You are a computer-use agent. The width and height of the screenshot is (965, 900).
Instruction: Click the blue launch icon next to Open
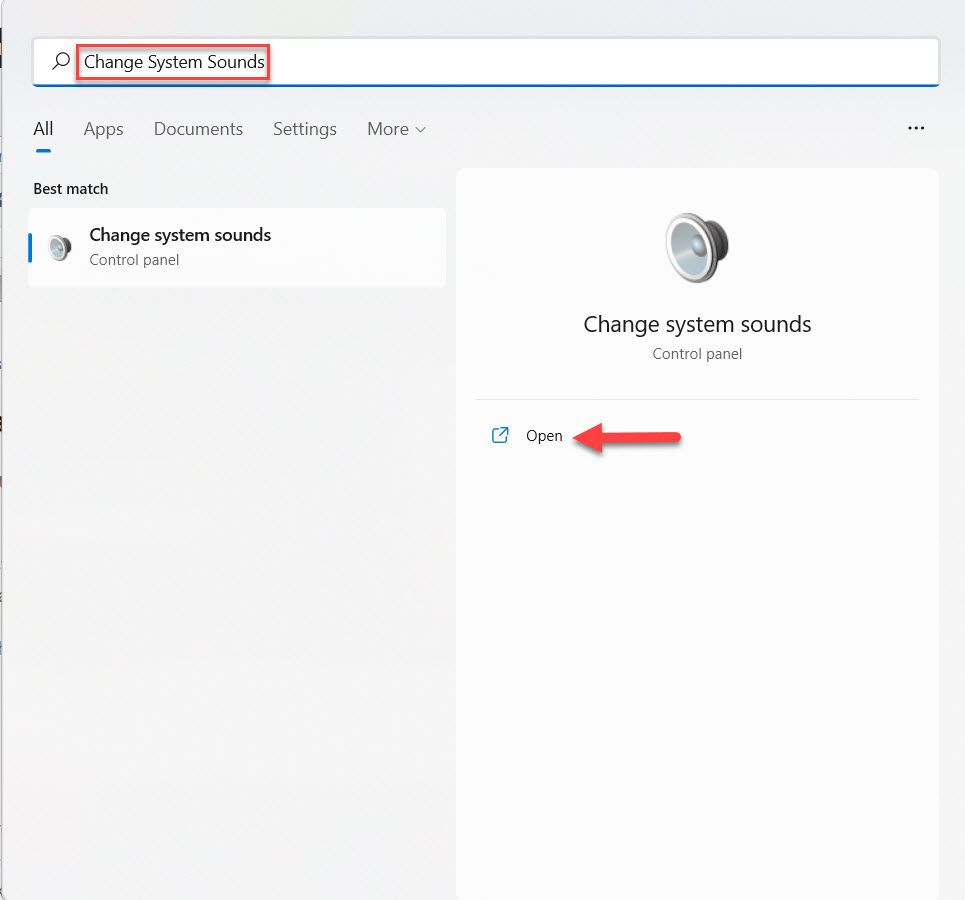point(500,435)
